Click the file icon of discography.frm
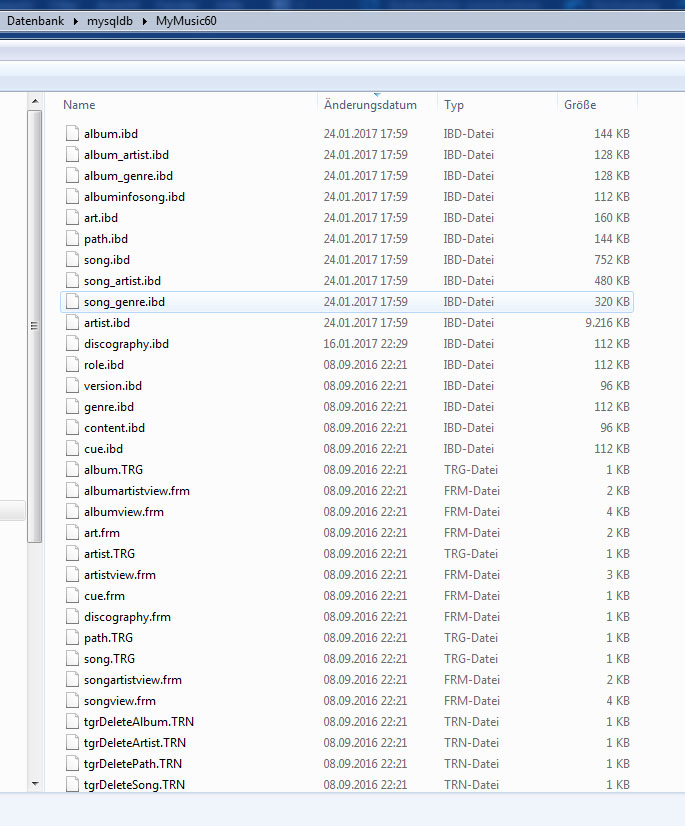The image size is (685, 826). 72,617
